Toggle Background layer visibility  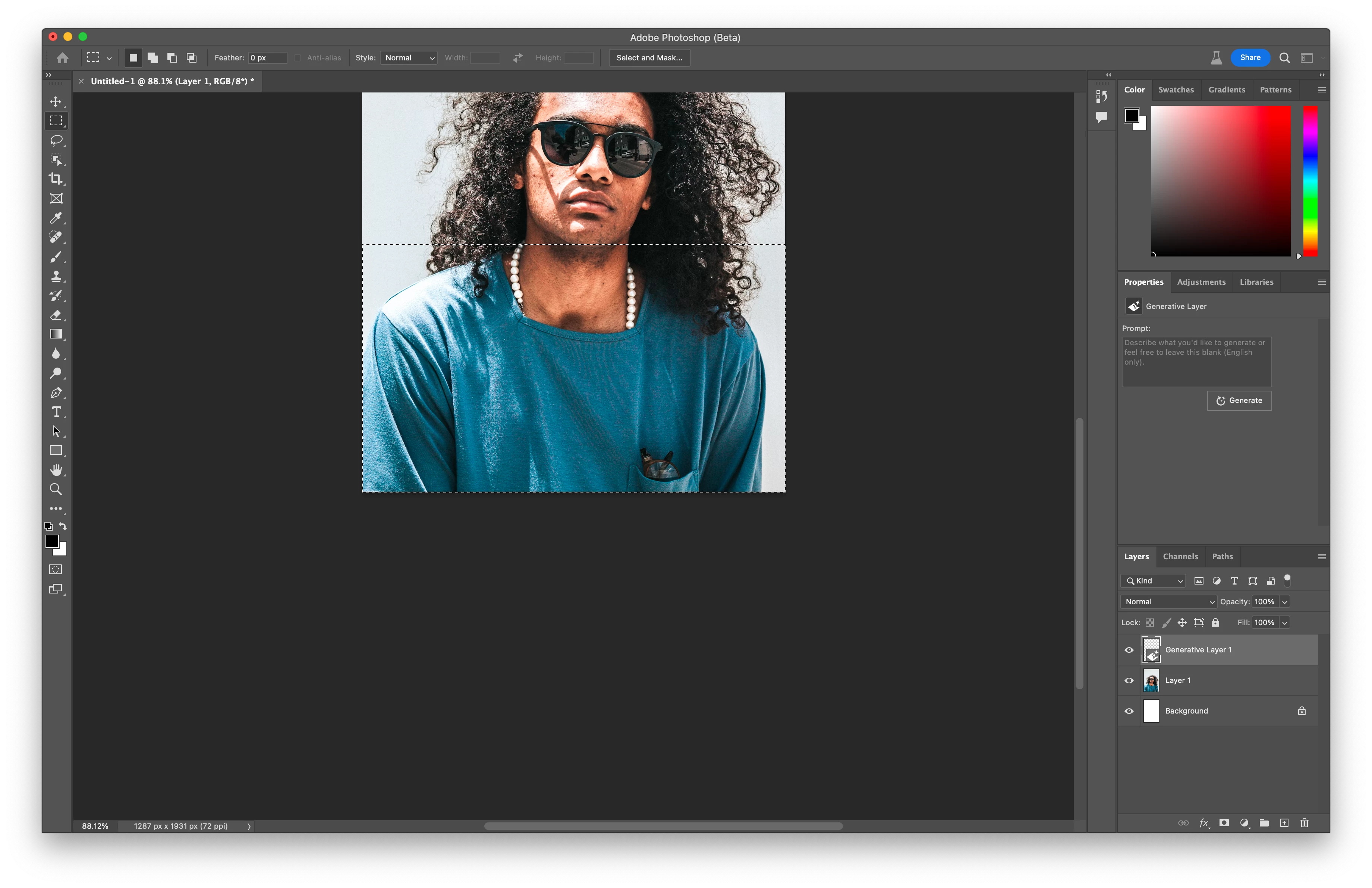(x=1129, y=711)
